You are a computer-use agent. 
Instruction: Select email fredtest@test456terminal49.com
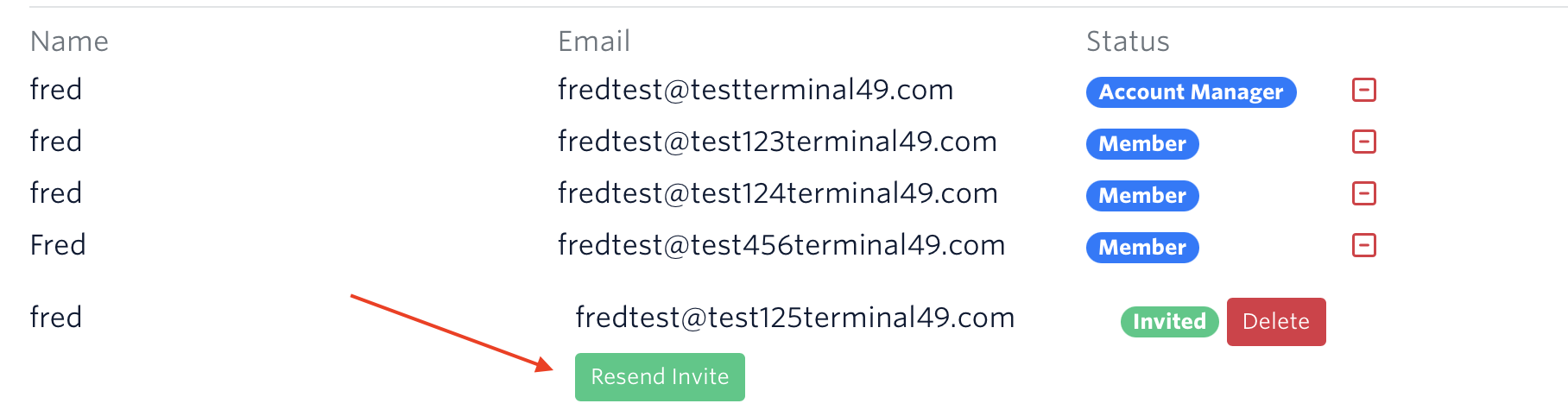click(781, 245)
